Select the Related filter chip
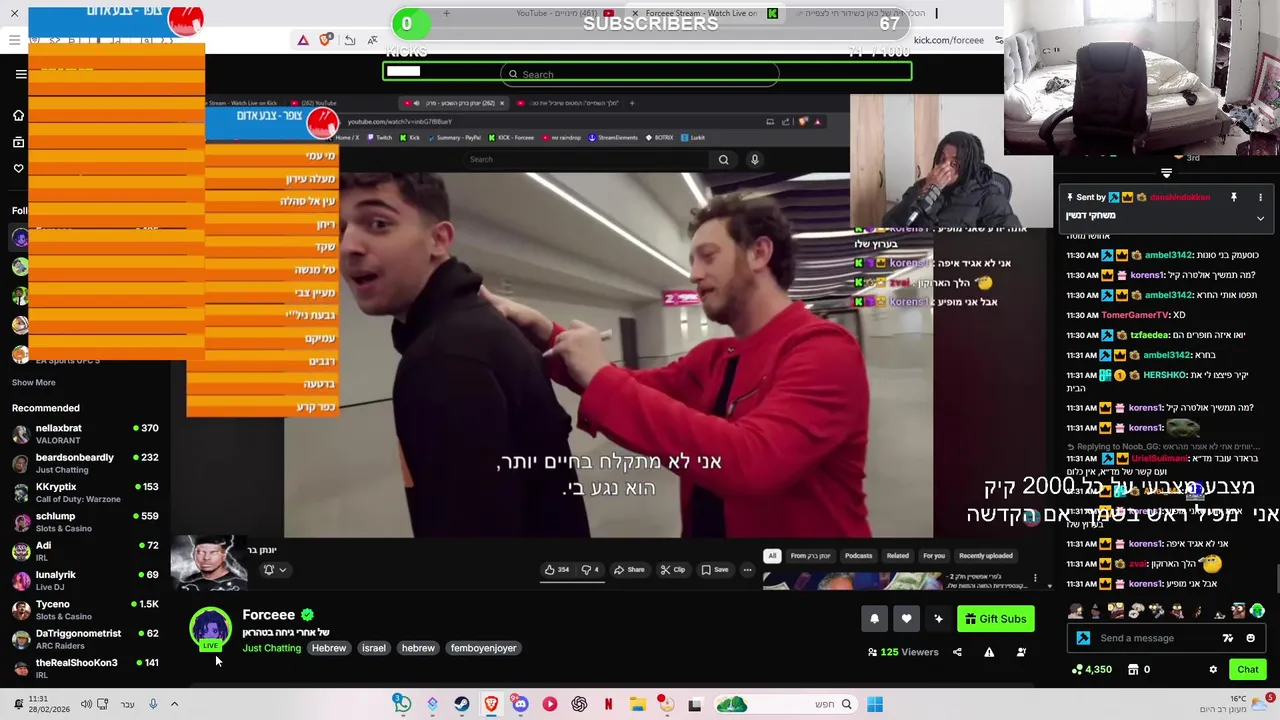1280x720 pixels. coord(897,556)
